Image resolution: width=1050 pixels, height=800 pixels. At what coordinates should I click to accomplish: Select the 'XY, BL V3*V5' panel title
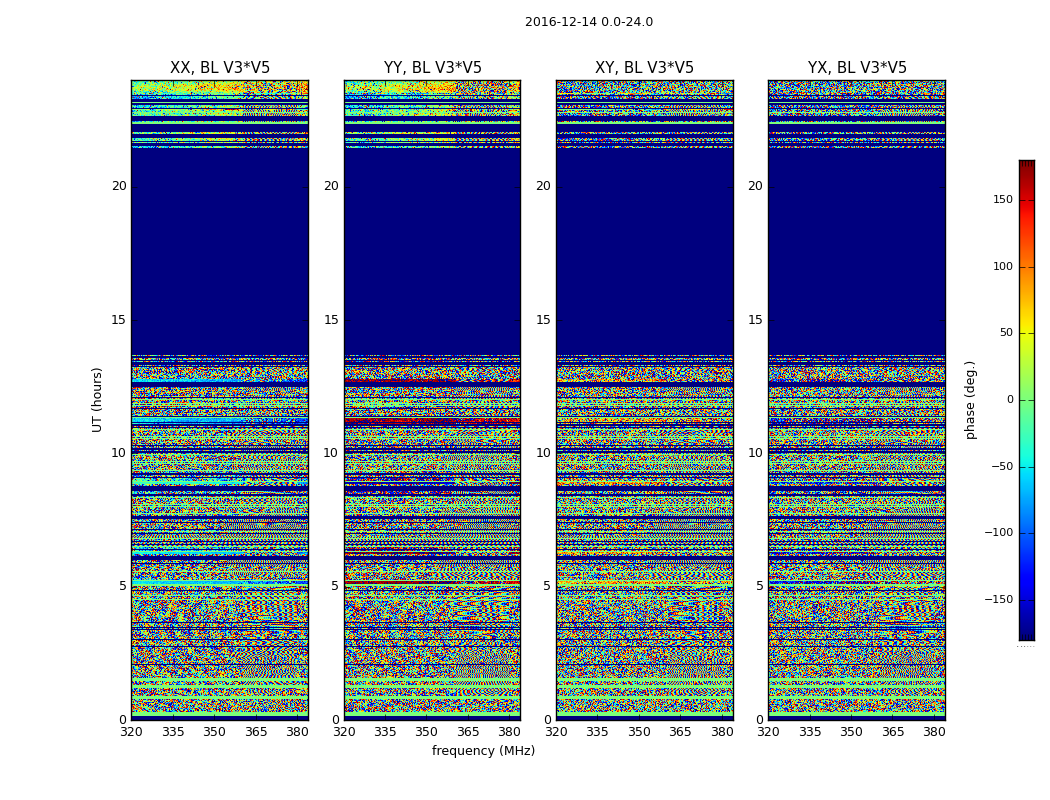(644, 68)
